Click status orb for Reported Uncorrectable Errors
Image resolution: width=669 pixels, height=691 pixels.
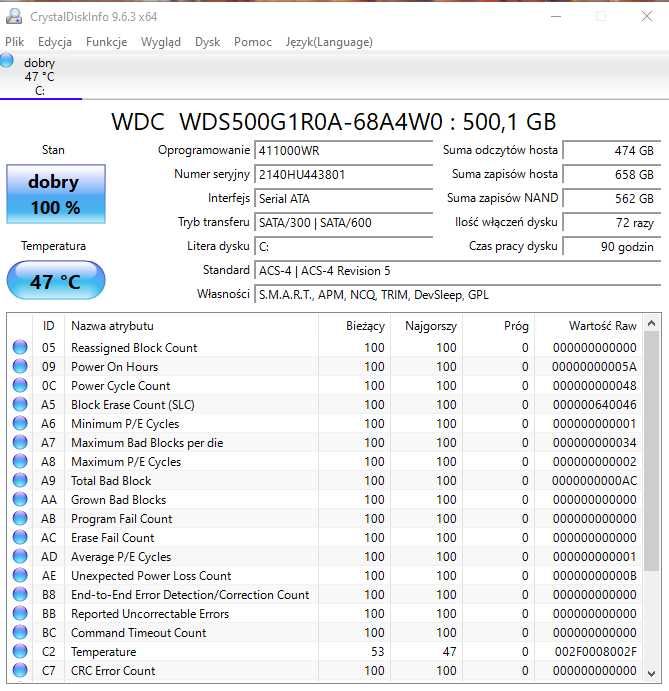[20, 613]
